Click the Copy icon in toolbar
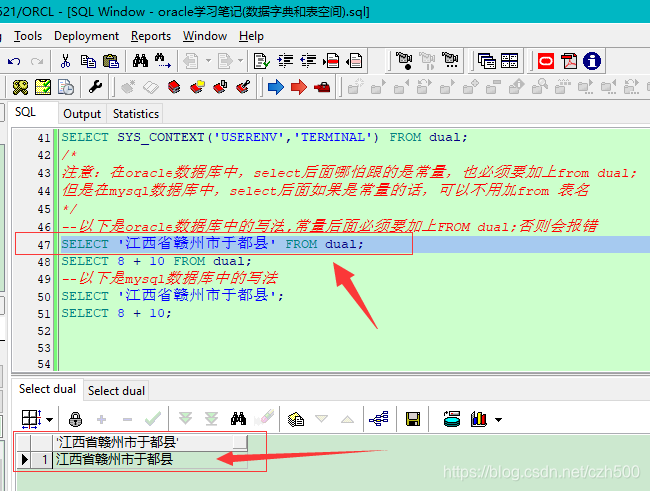Image resolution: width=650 pixels, height=491 pixels. [x=88, y=61]
